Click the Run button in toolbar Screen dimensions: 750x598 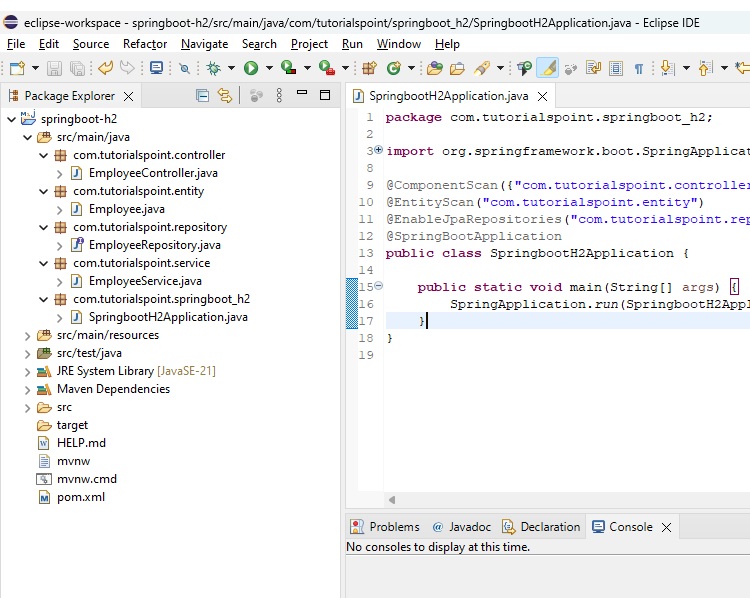pyautogui.click(x=250, y=68)
